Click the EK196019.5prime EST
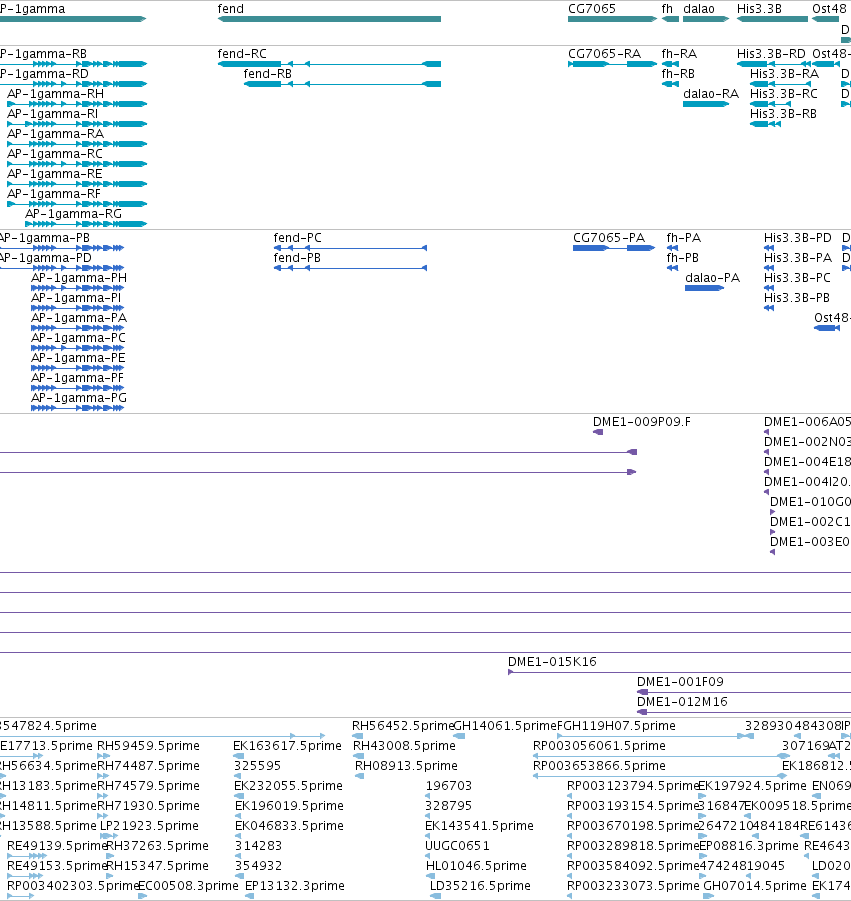 [x=238, y=817]
